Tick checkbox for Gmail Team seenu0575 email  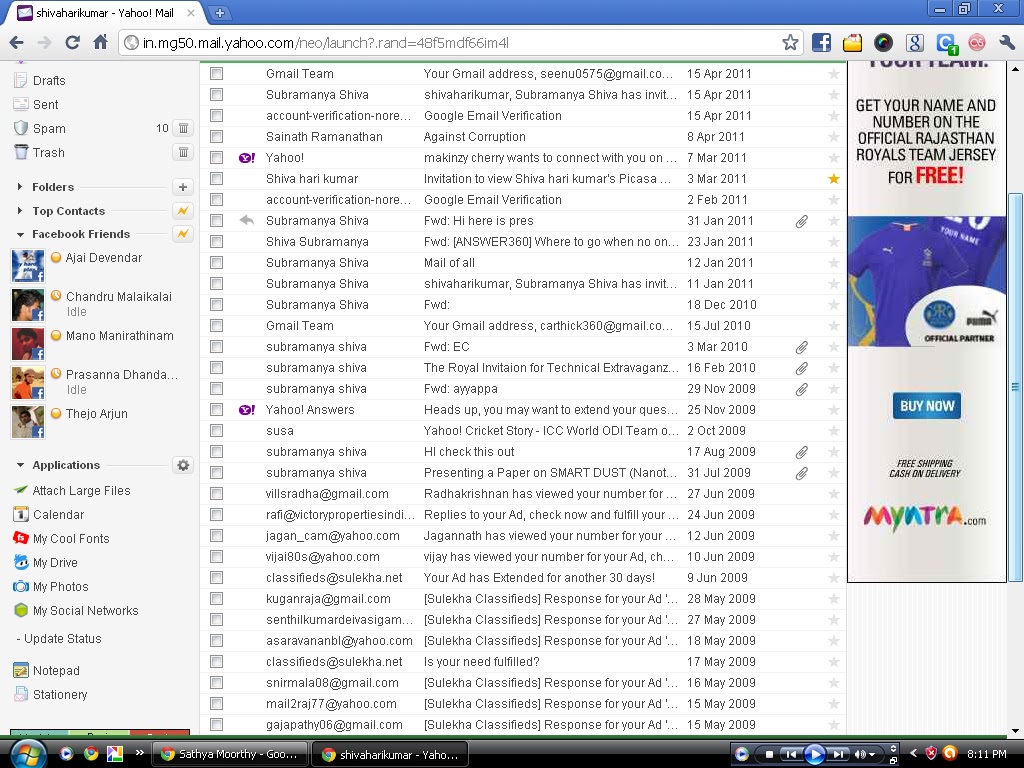click(216, 74)
